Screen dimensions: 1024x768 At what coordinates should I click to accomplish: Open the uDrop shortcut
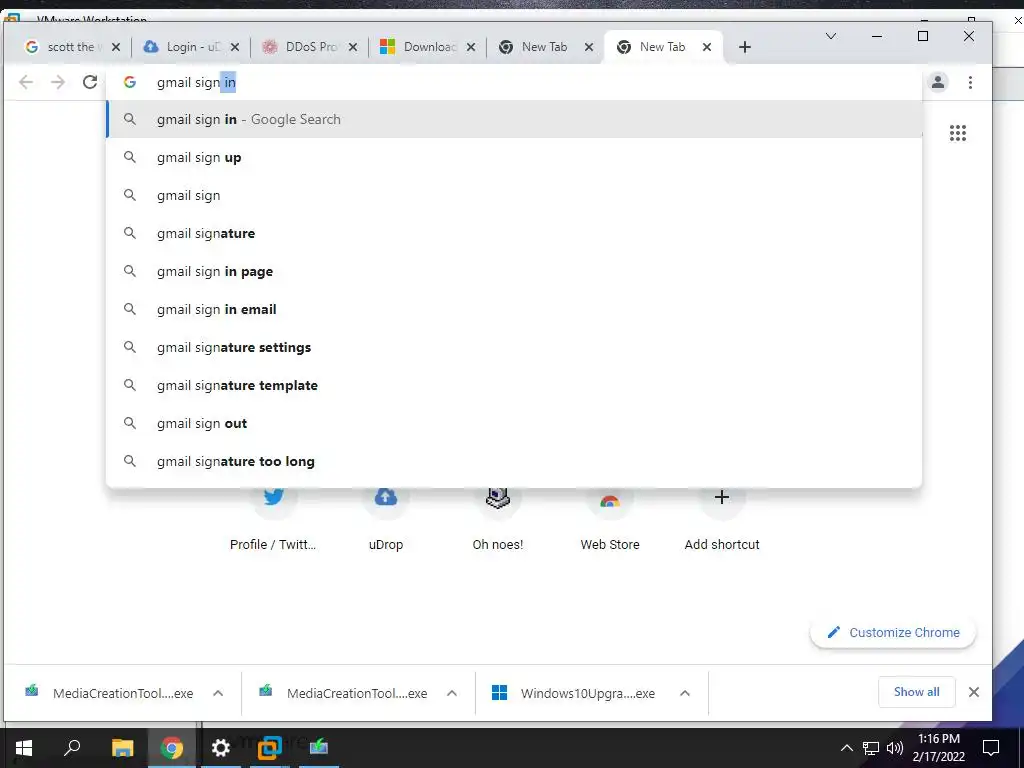tap(385, 519)
